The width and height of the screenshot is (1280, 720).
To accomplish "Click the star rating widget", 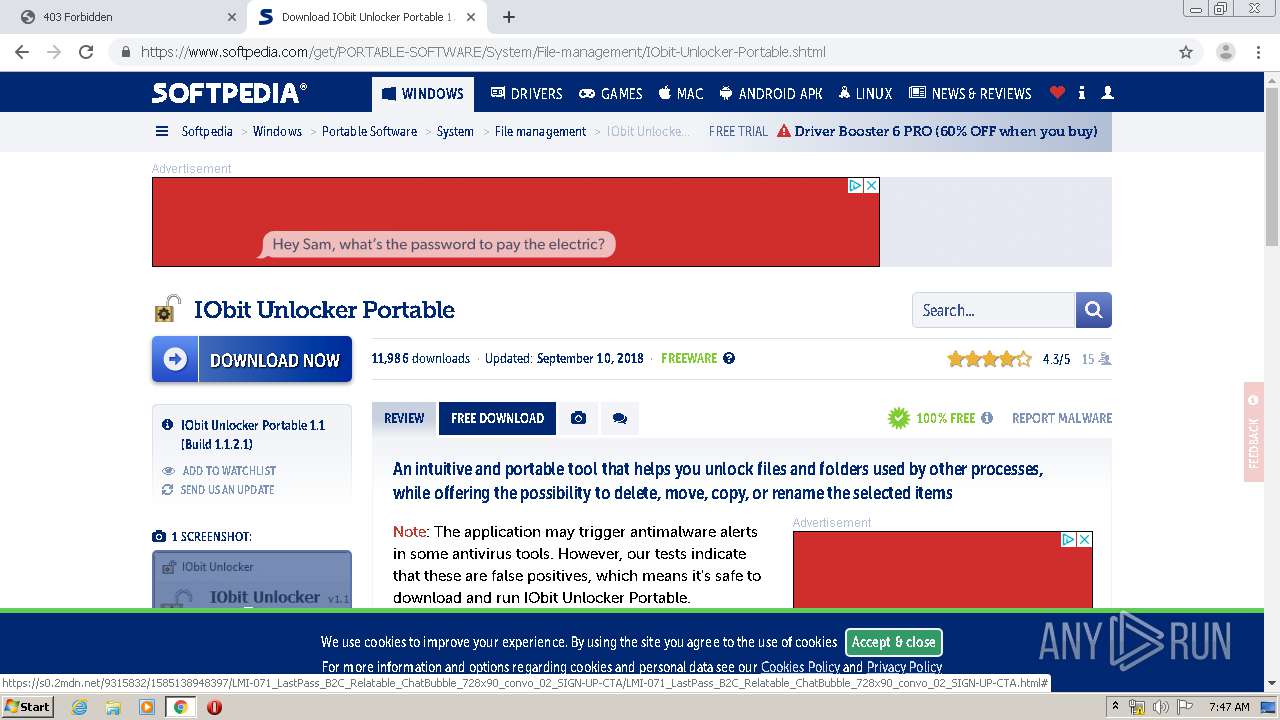I will click(989, 359).
